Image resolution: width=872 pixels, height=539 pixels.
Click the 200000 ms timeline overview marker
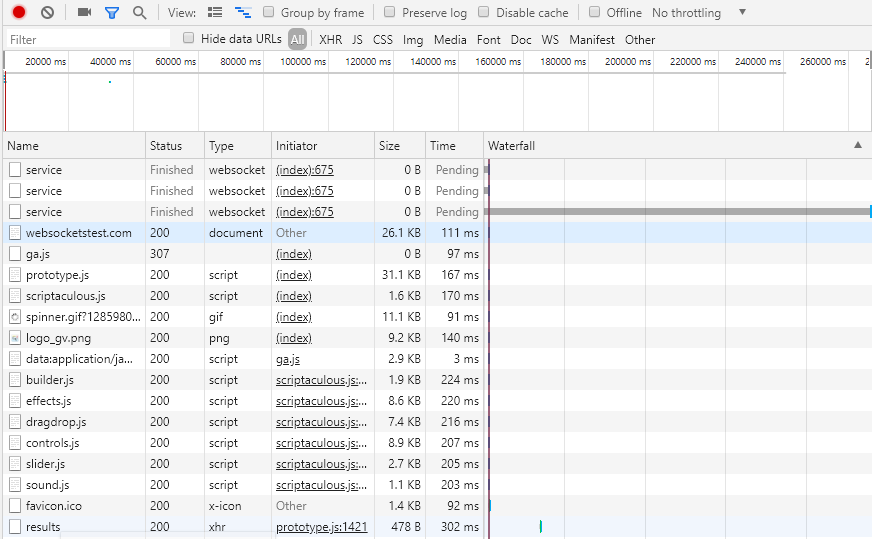(x=628, y=62)
